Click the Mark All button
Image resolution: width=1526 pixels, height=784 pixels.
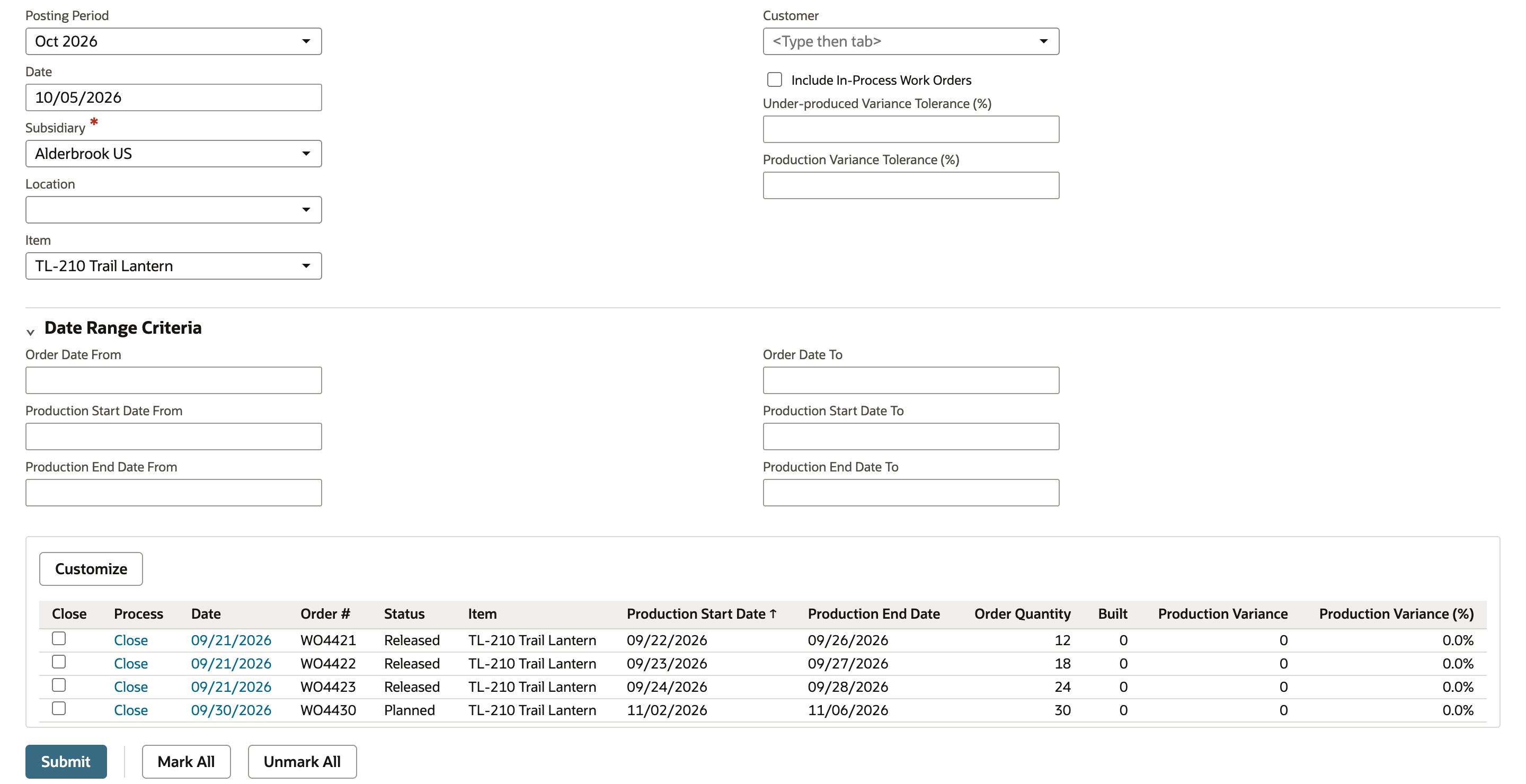point(186,762)
